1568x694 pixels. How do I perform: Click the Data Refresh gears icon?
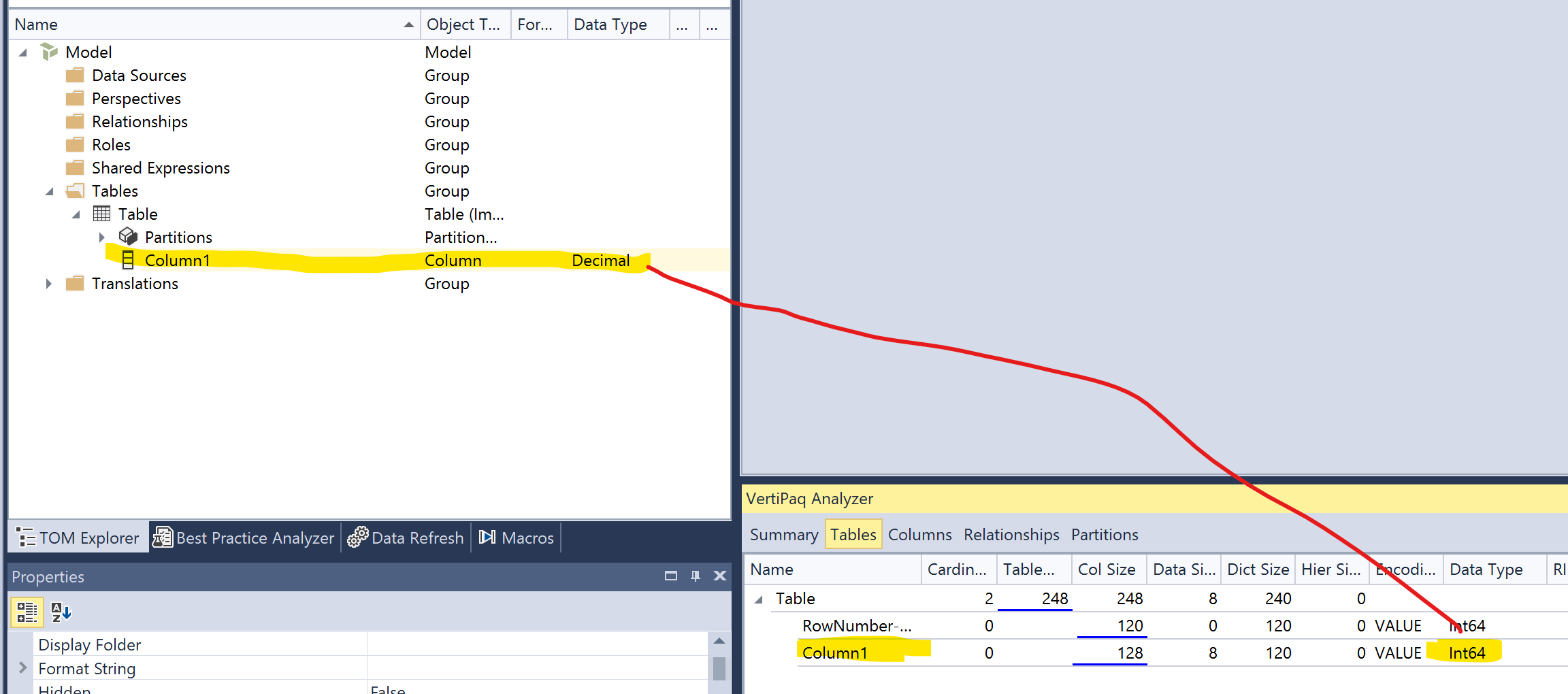pyautogui.click(x=357, y=538)
